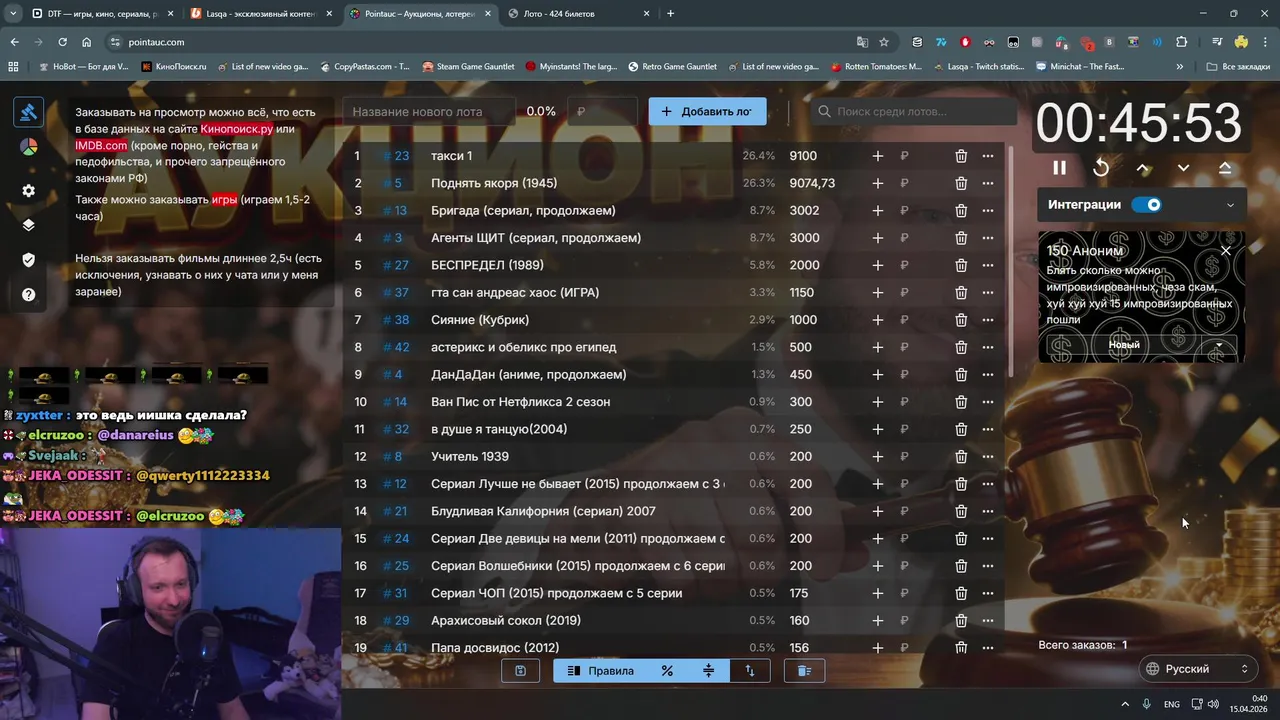Open the Правила button in bottom toolbar
The height and width of the screenshot is (720, 1280).
600,671
